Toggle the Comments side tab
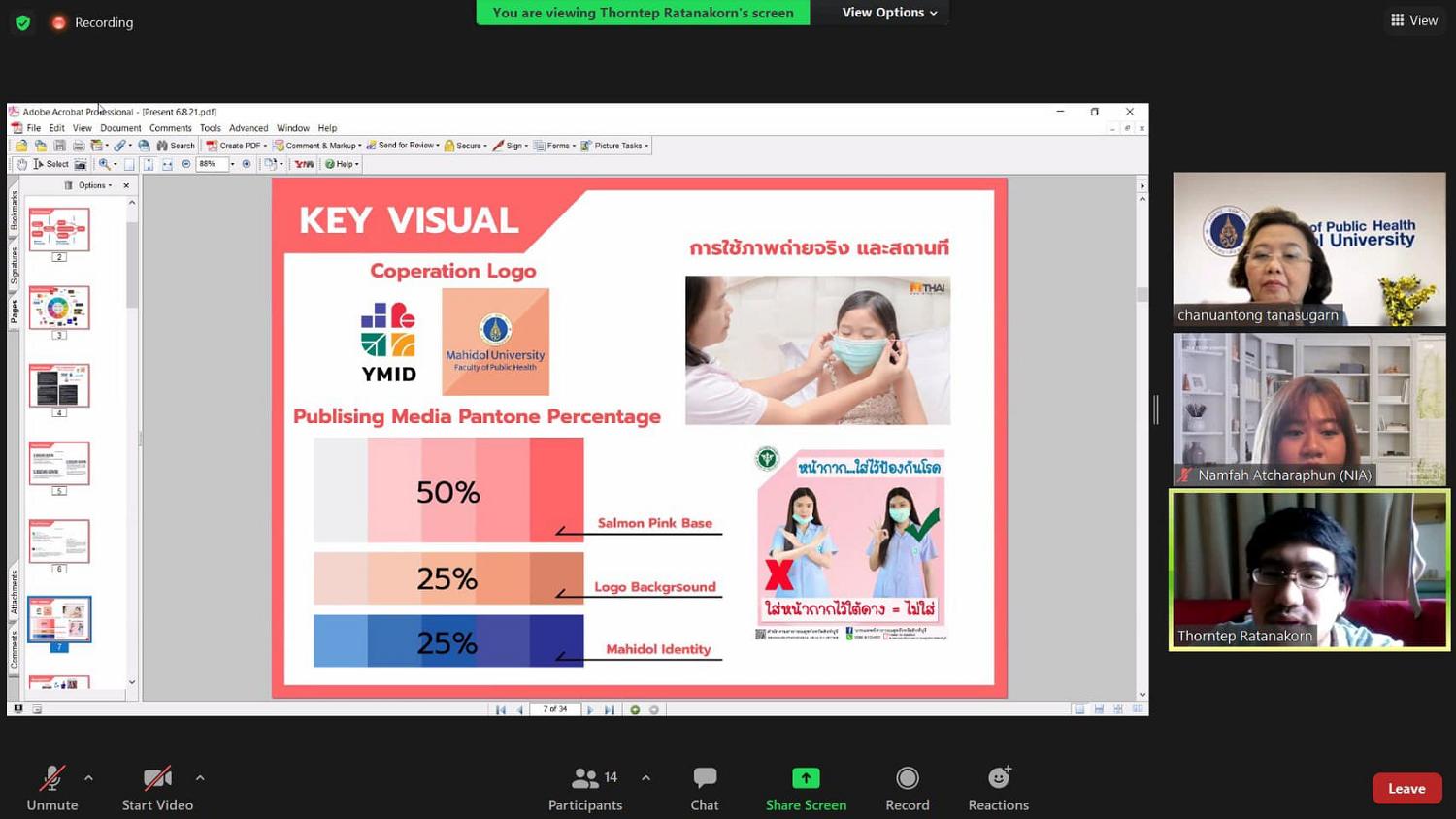The image size is (1456, 819). click(x=14, y=649)
